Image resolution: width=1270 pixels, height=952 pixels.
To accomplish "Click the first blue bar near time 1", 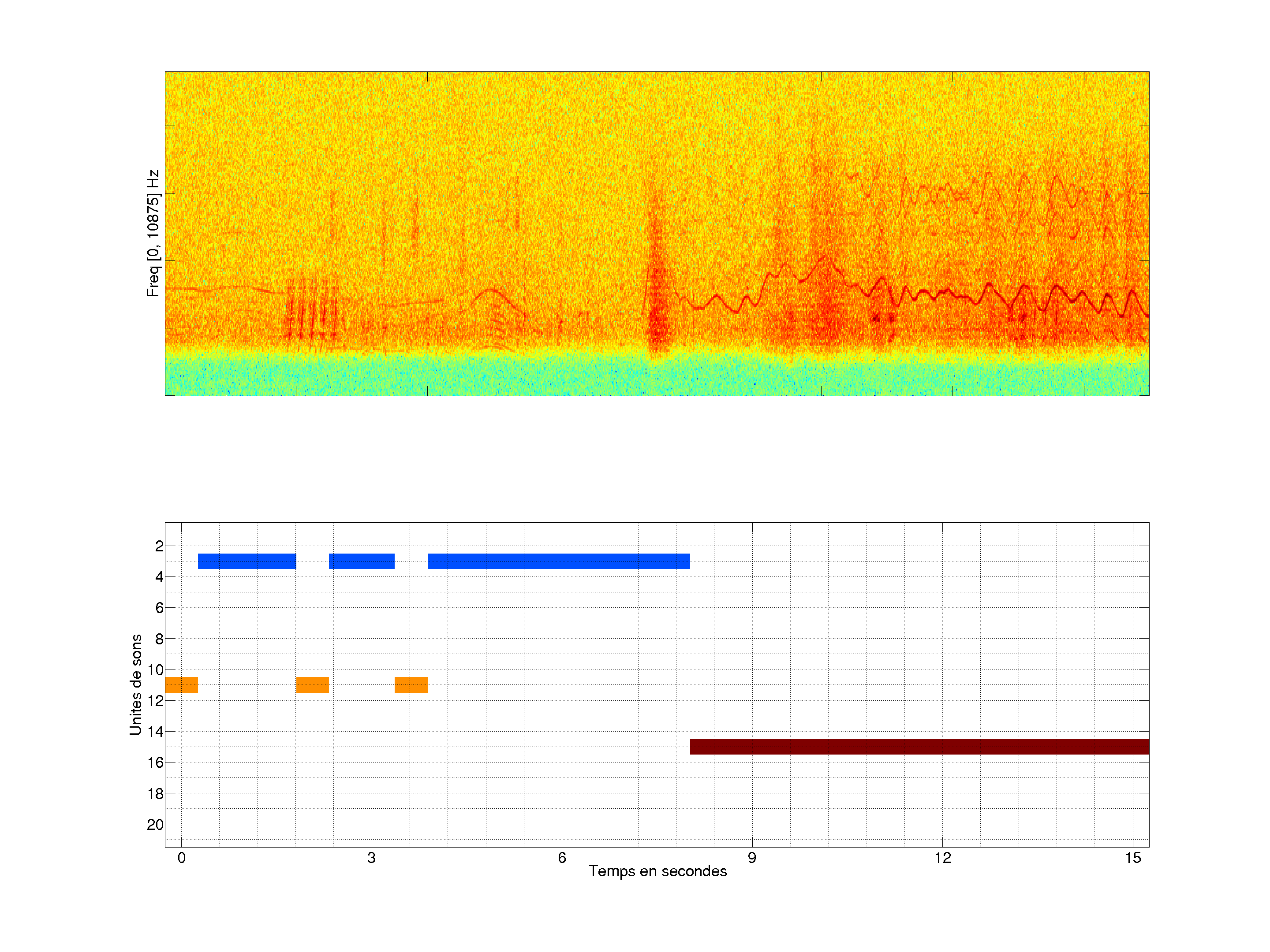I will click(247, 561).
